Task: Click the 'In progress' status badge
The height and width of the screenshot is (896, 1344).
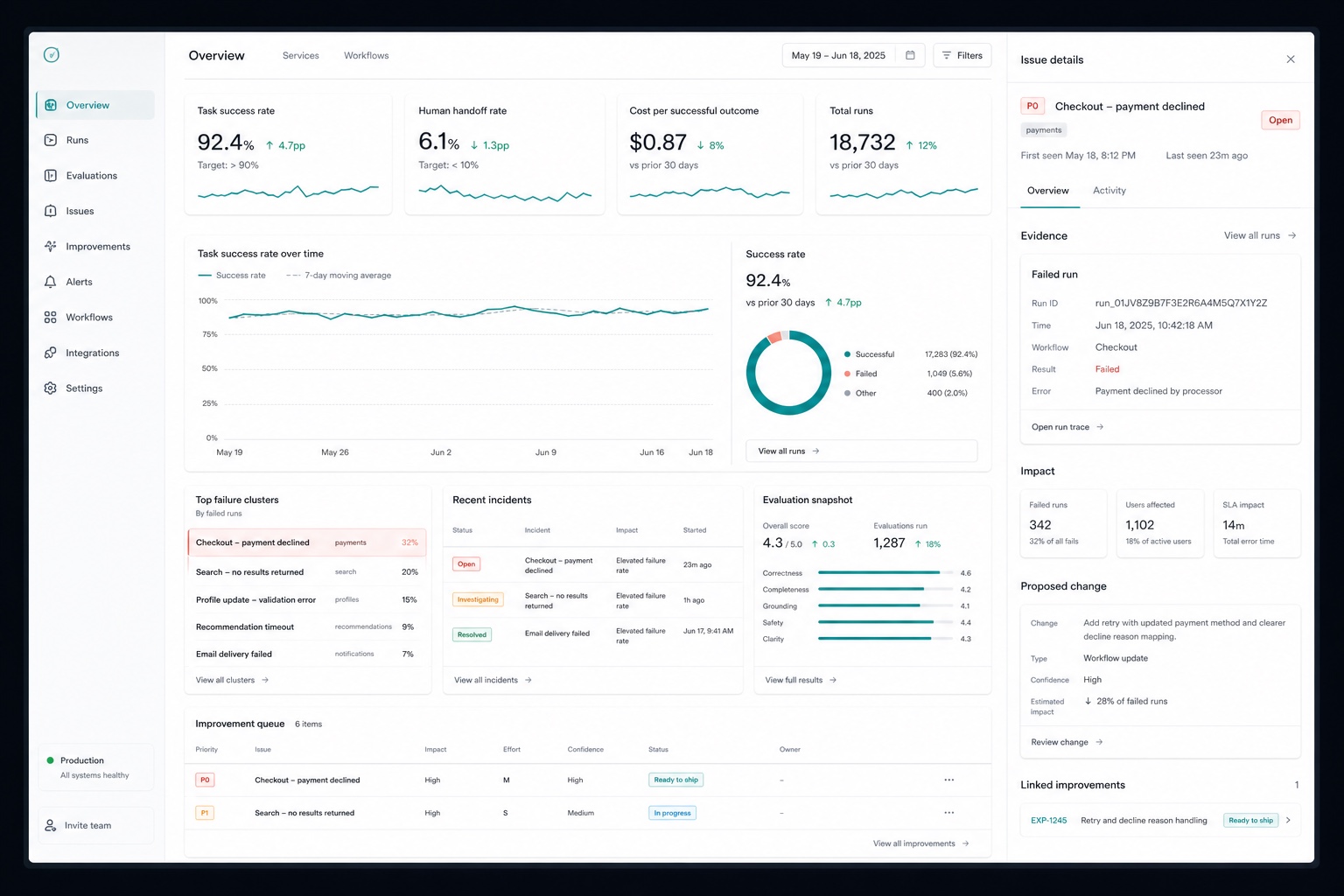Action: (x=672, y=813)
